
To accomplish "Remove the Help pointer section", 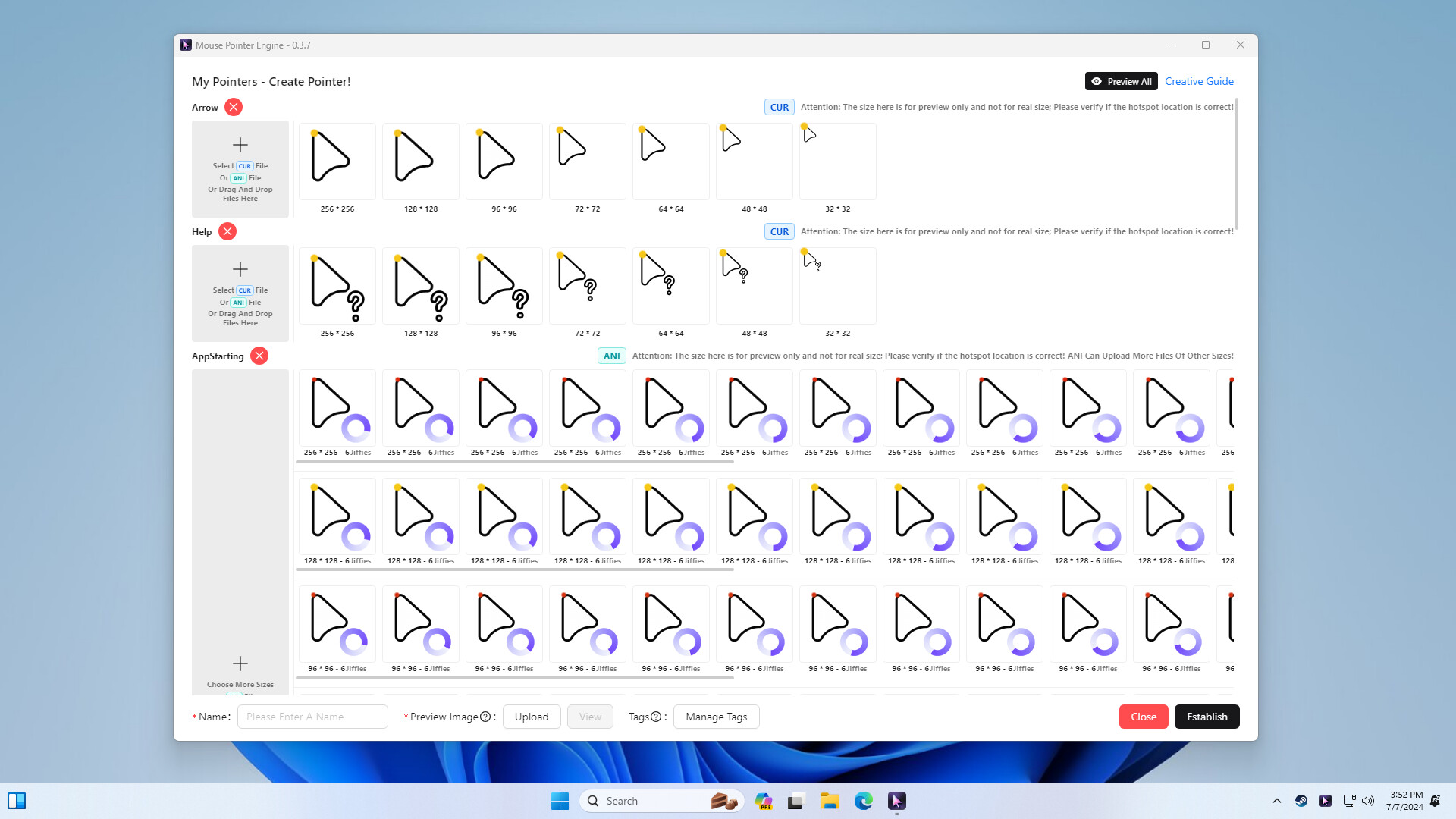I will click(227, 231).
